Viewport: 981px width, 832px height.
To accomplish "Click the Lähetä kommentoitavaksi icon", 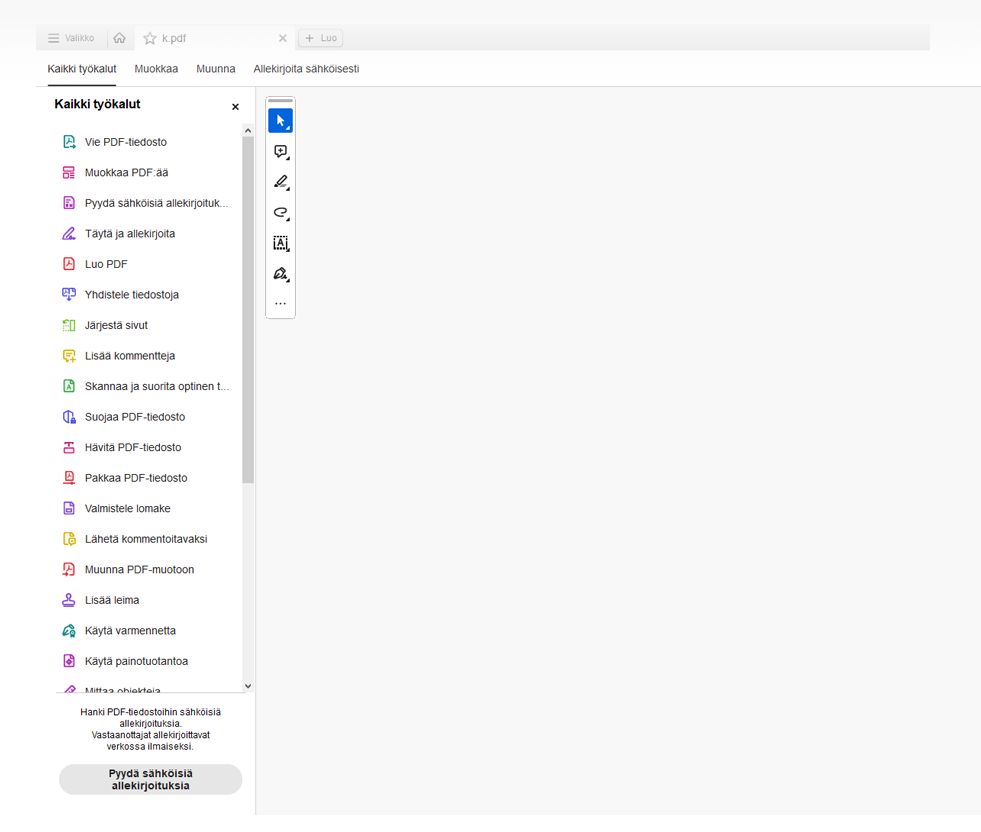I will pos(69,539).
